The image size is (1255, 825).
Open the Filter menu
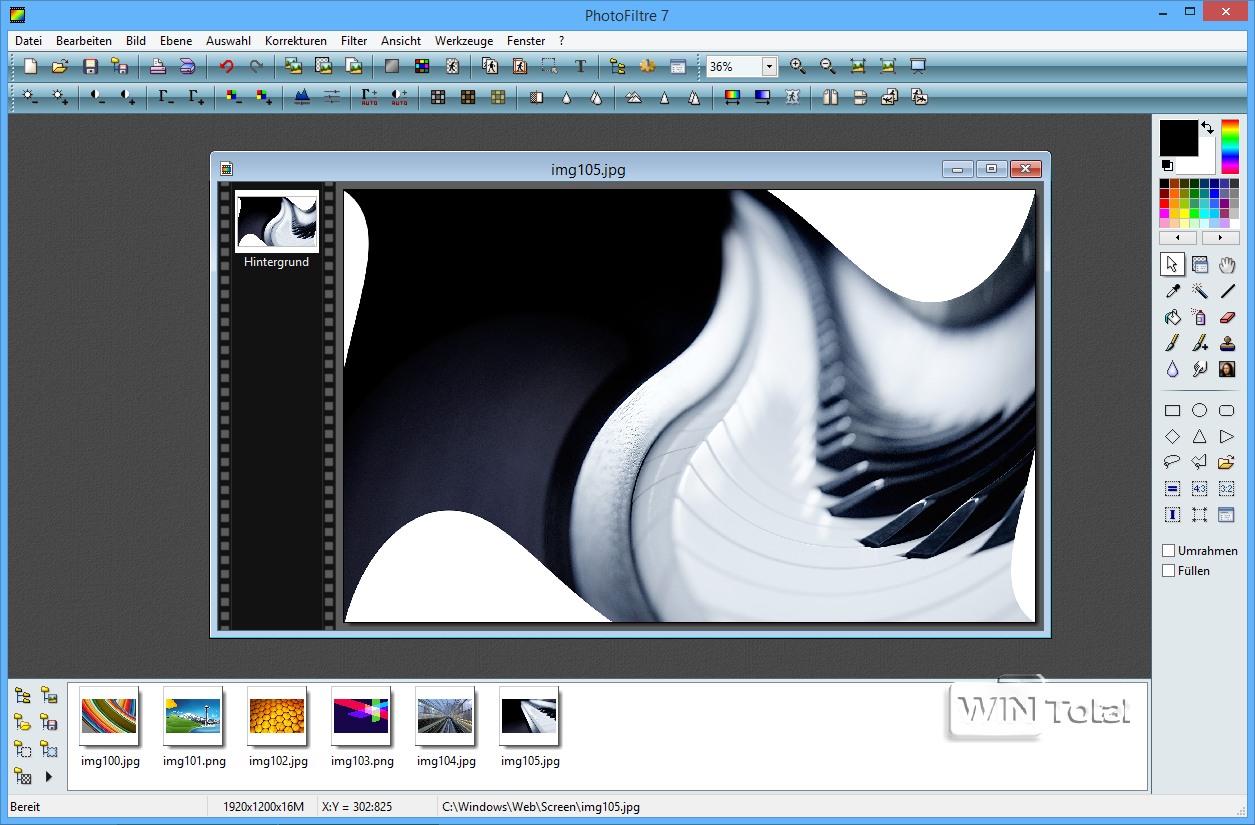pyautogui.click(x=354, y=41)
